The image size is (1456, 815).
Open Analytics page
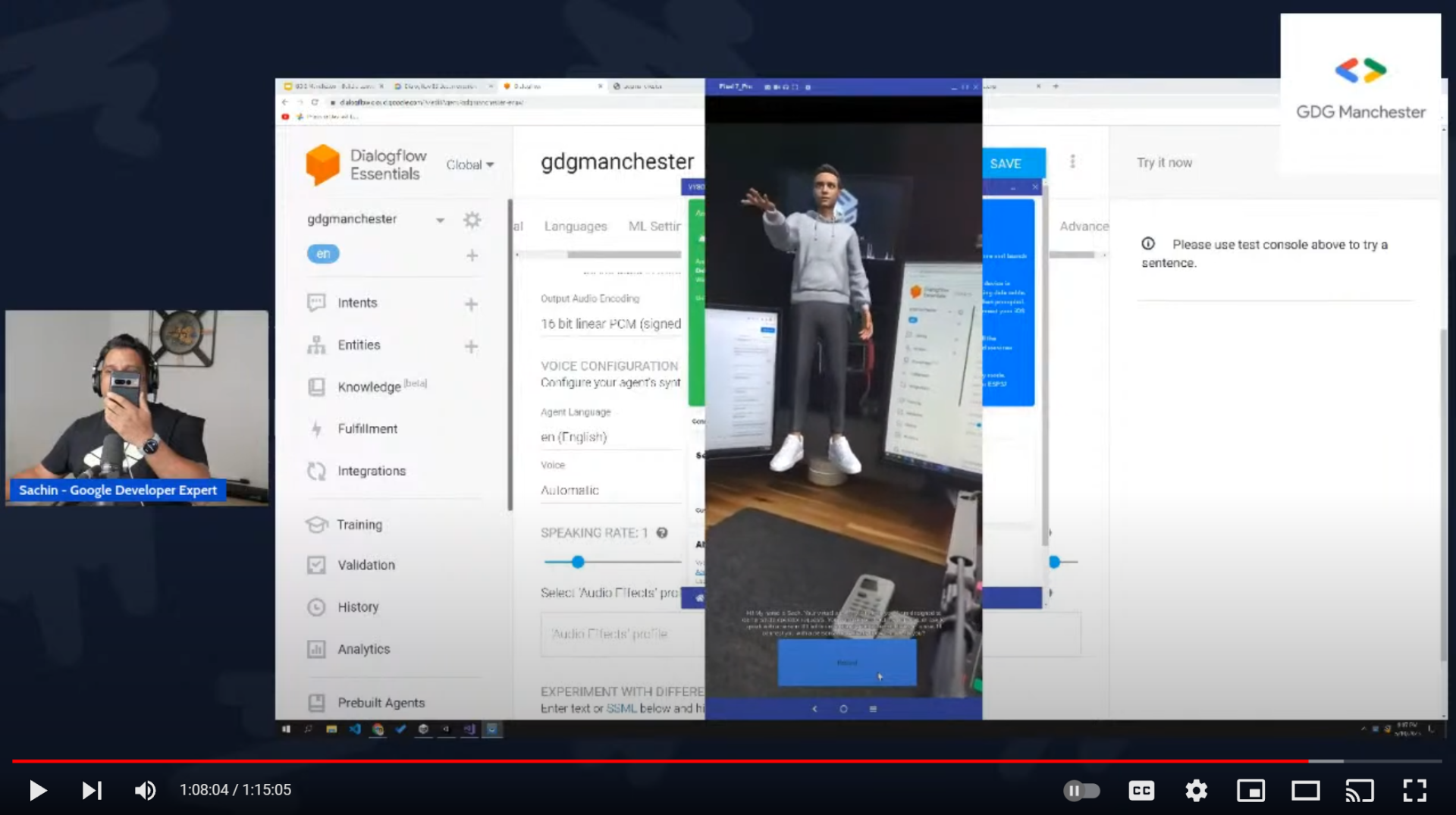pyautogui.click(x=364, y=650)
